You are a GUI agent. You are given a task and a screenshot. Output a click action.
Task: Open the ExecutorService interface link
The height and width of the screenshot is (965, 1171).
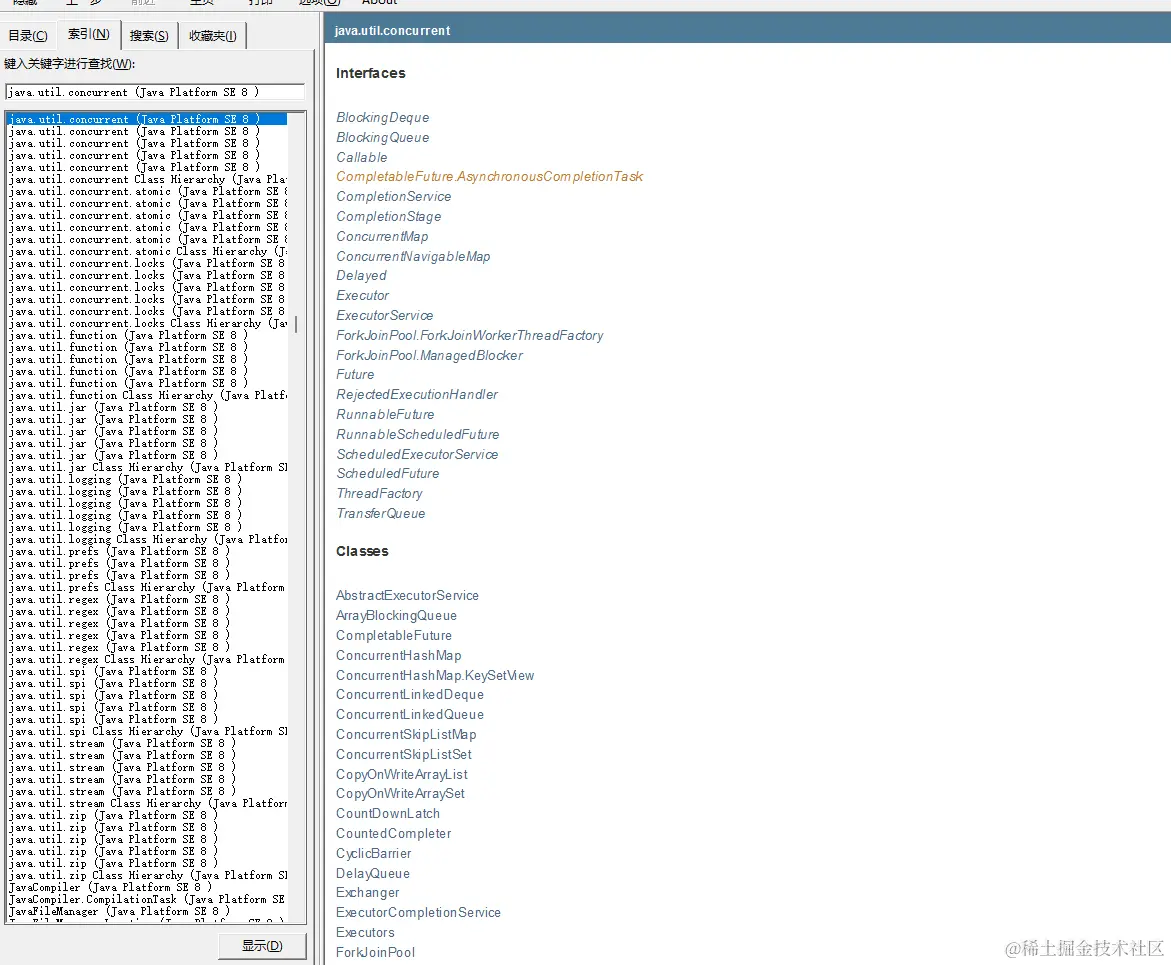point(385,316)
